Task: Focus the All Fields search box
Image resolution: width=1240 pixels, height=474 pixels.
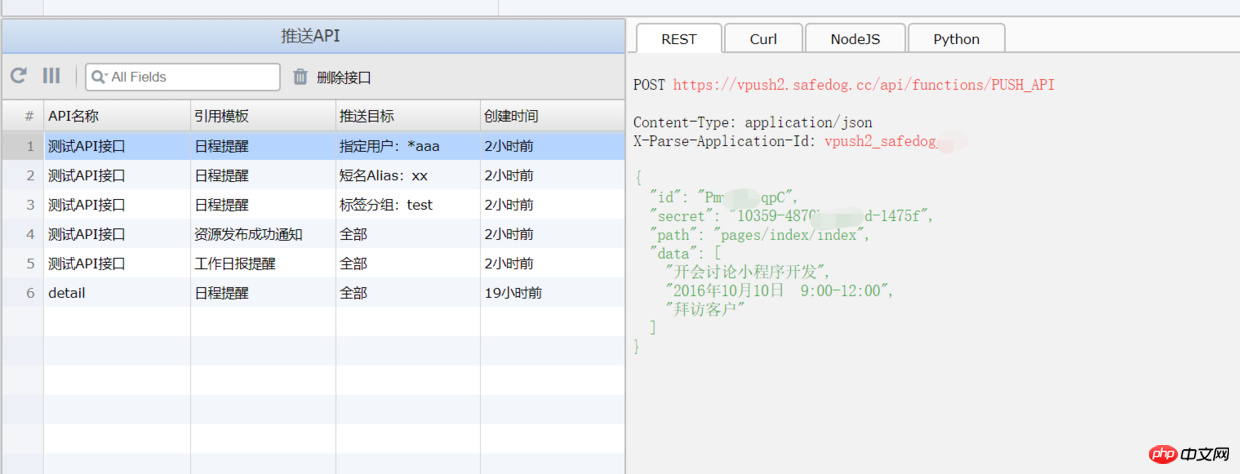Action: [x=183, y=77]
